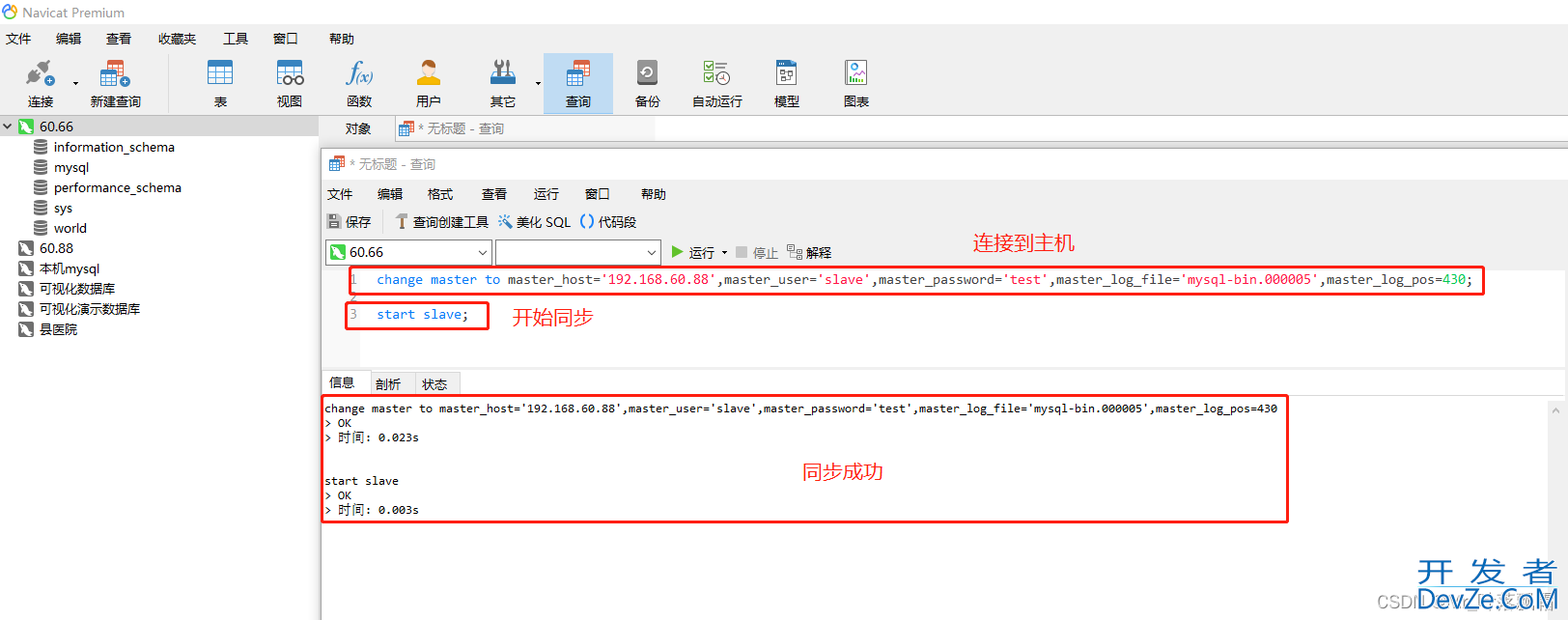Select the world database
This screenshot has height=620, width=1568.
pyautogui.click(x=70, y=228)
